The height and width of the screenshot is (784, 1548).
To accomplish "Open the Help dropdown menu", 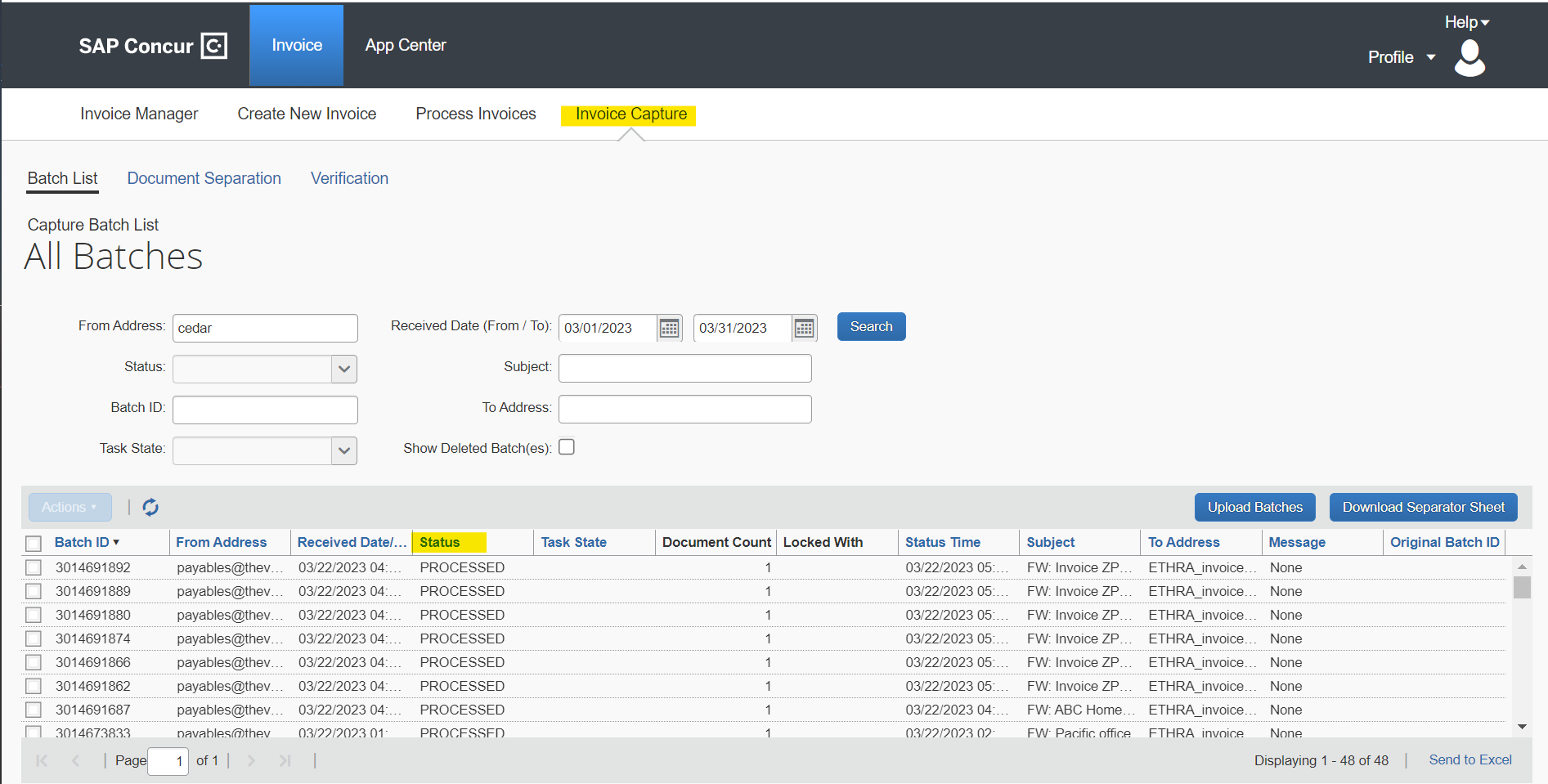I will click(x=1467, y=22).
